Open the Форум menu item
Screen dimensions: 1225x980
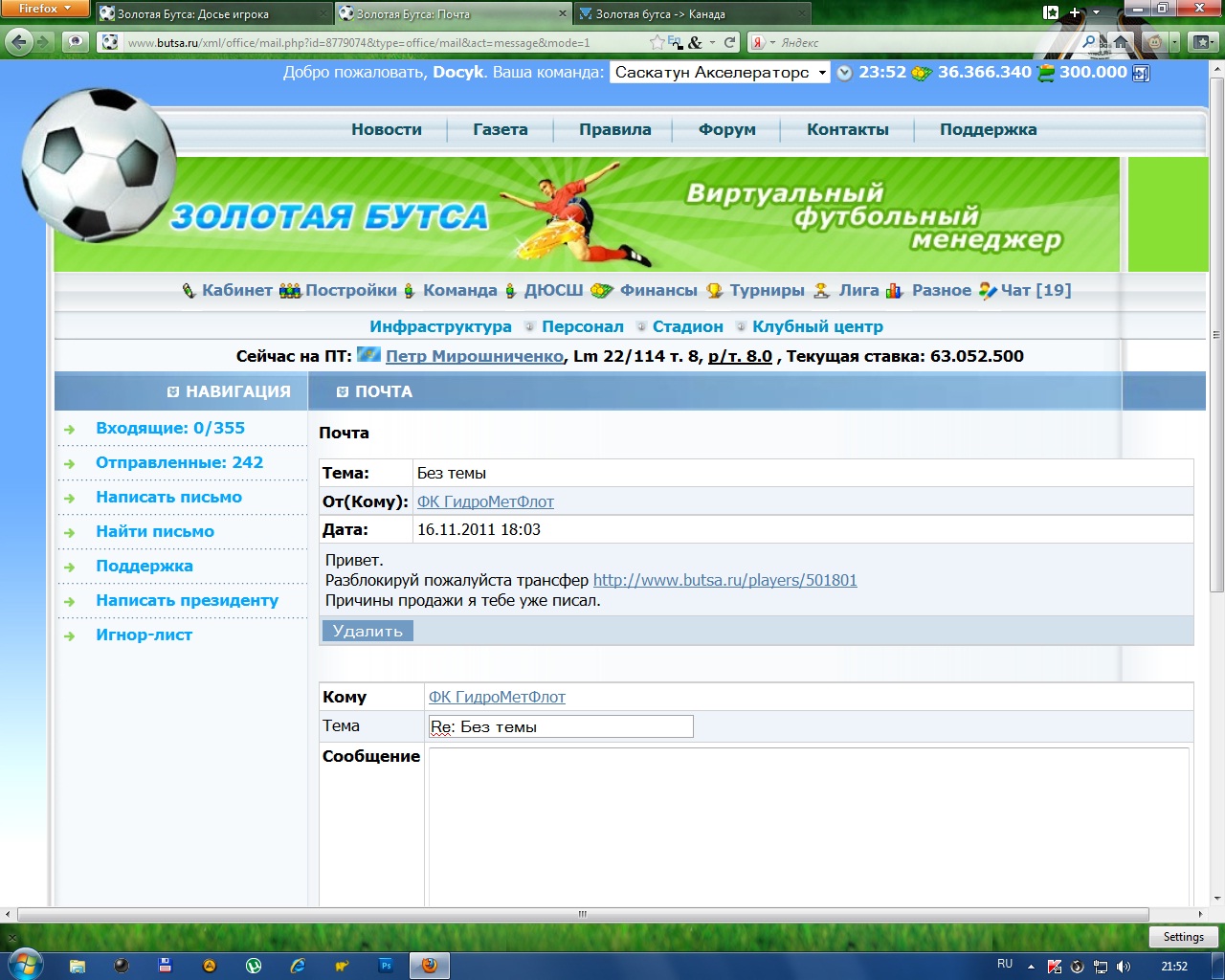click(726, 130)
